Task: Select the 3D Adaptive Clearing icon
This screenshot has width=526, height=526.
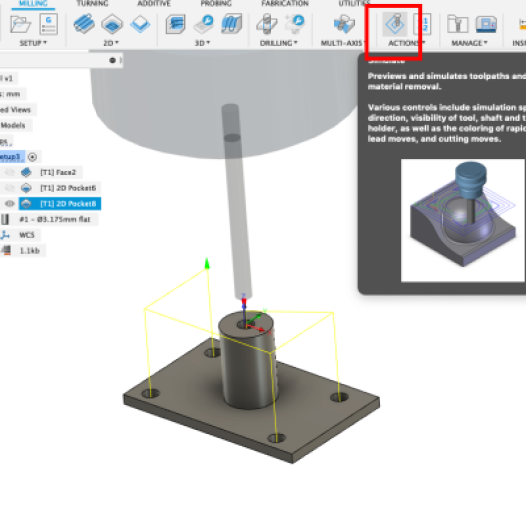Action: pyautogui.click(x=176, y=24)
